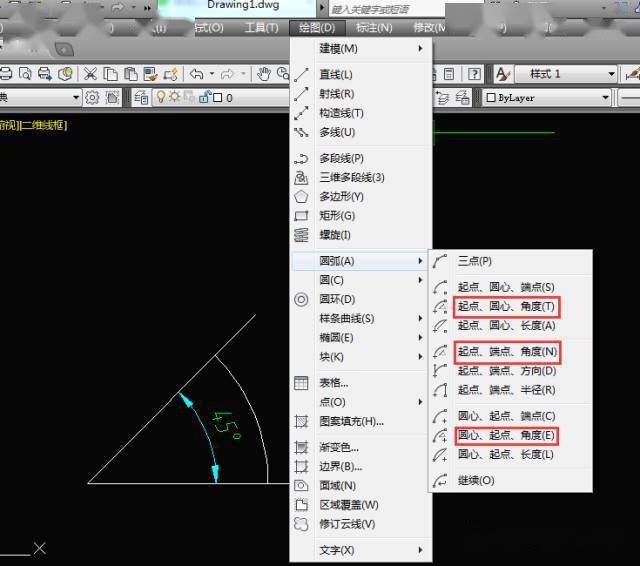Choose 三维多段线(3) menu item

(361, 178)
